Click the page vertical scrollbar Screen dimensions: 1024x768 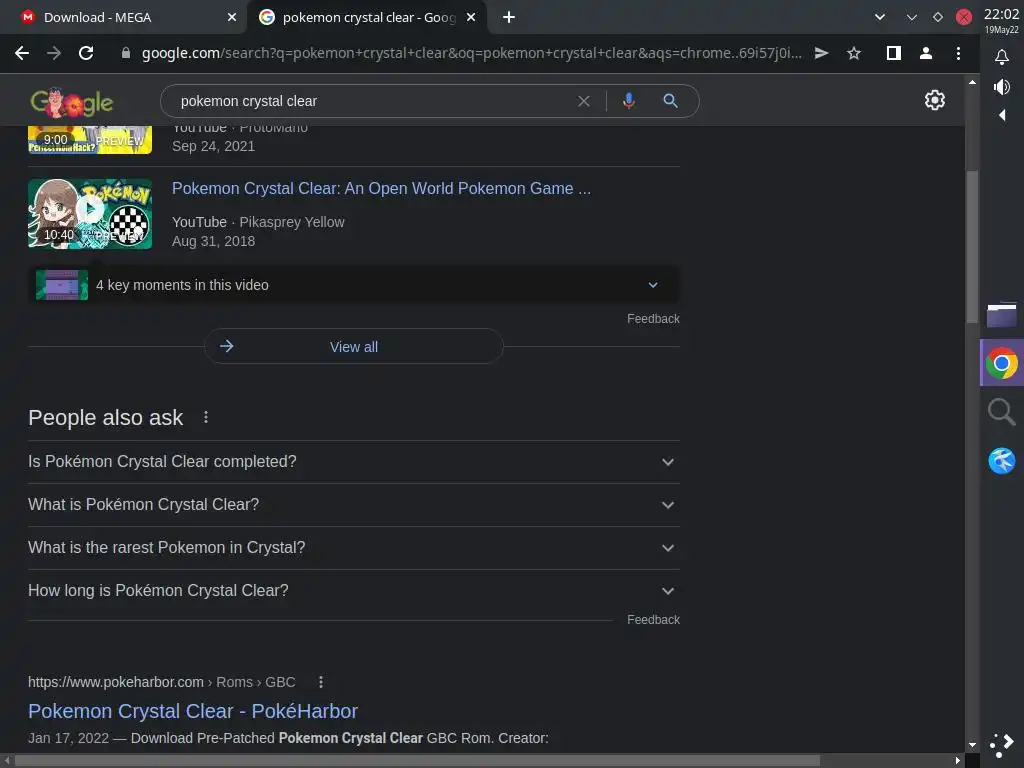[x=972, y=246]
